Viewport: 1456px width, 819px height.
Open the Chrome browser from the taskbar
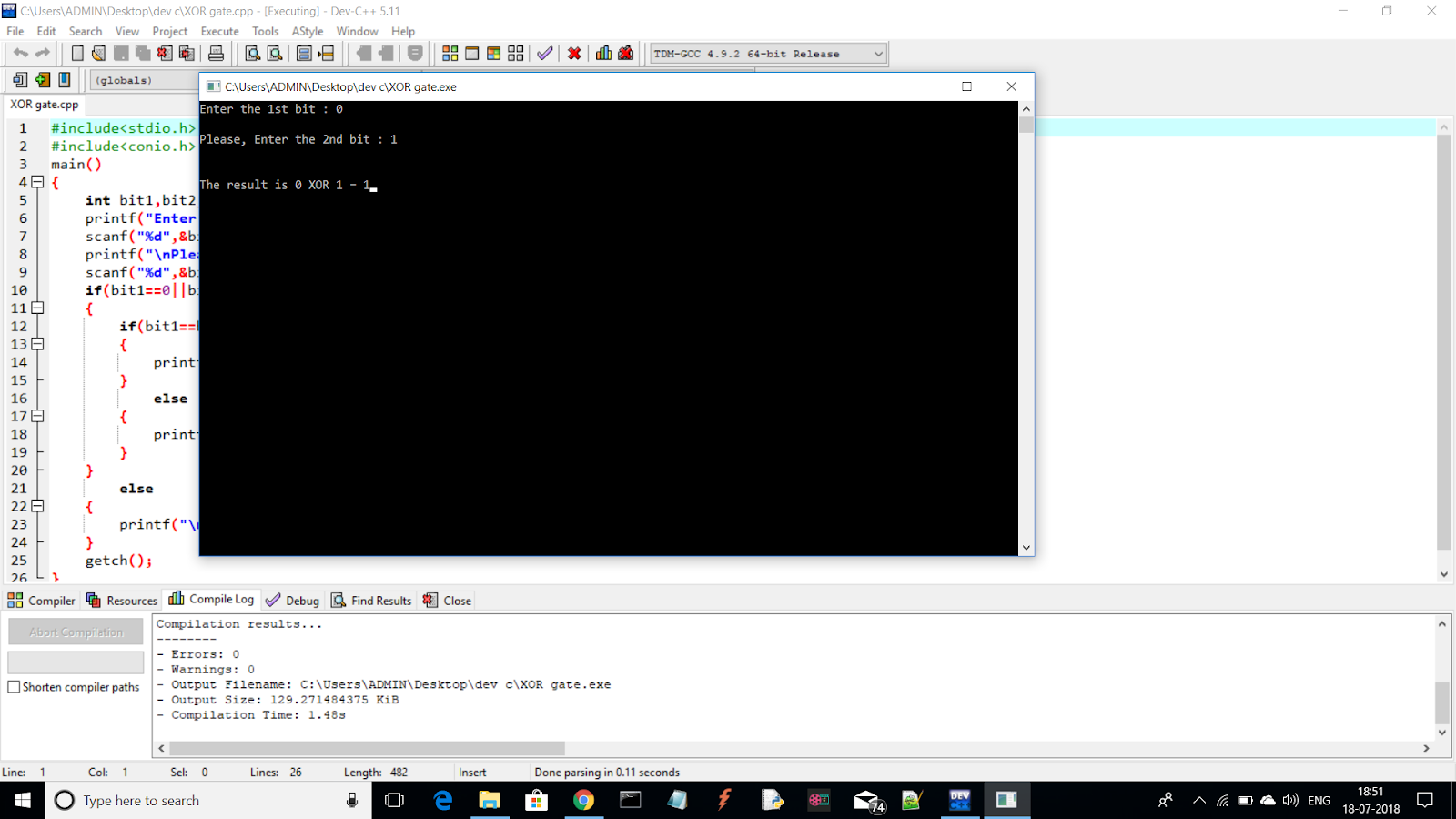583,800
